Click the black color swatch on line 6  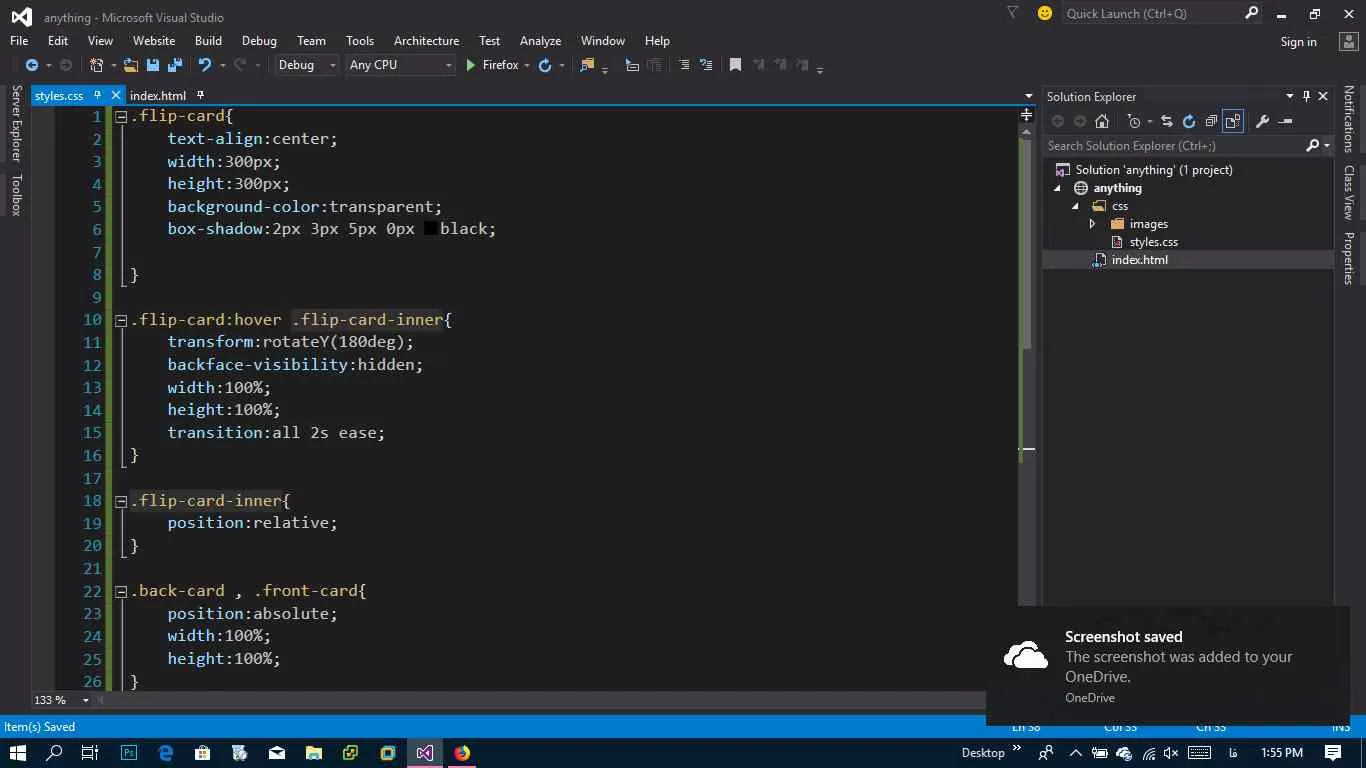point(430,229)
